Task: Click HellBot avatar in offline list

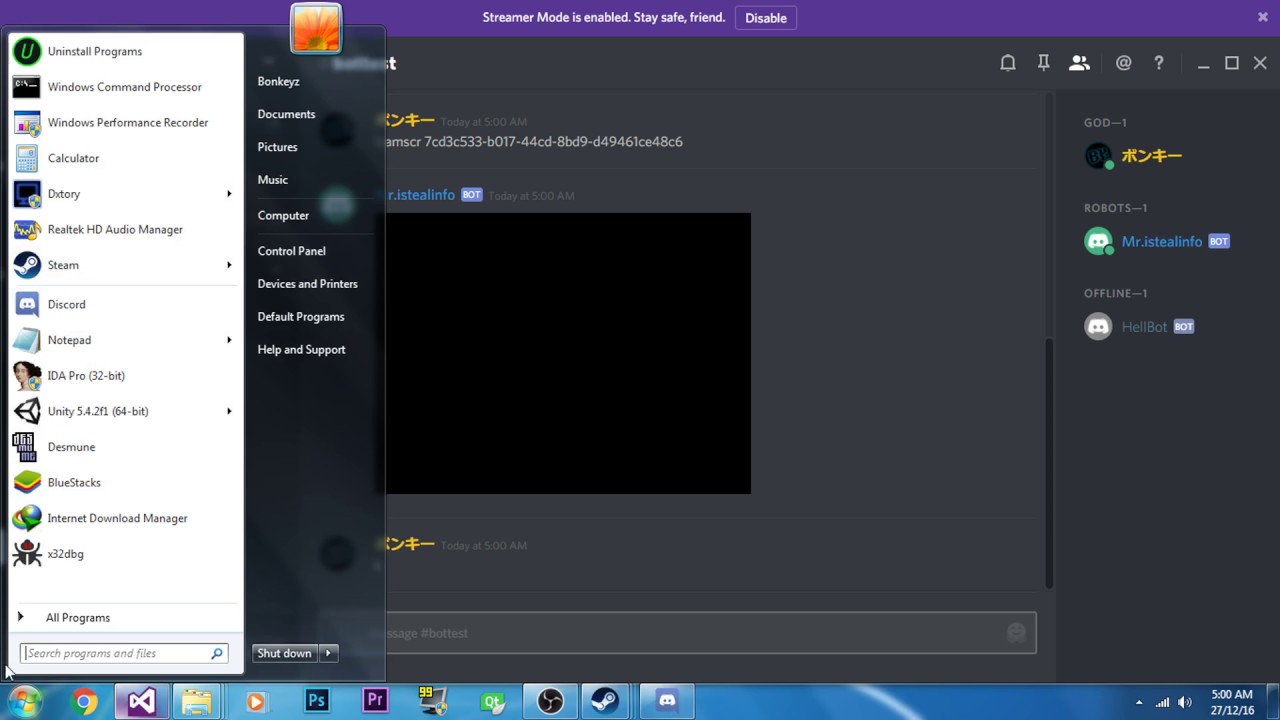Action: click(x=1098, y=326)
